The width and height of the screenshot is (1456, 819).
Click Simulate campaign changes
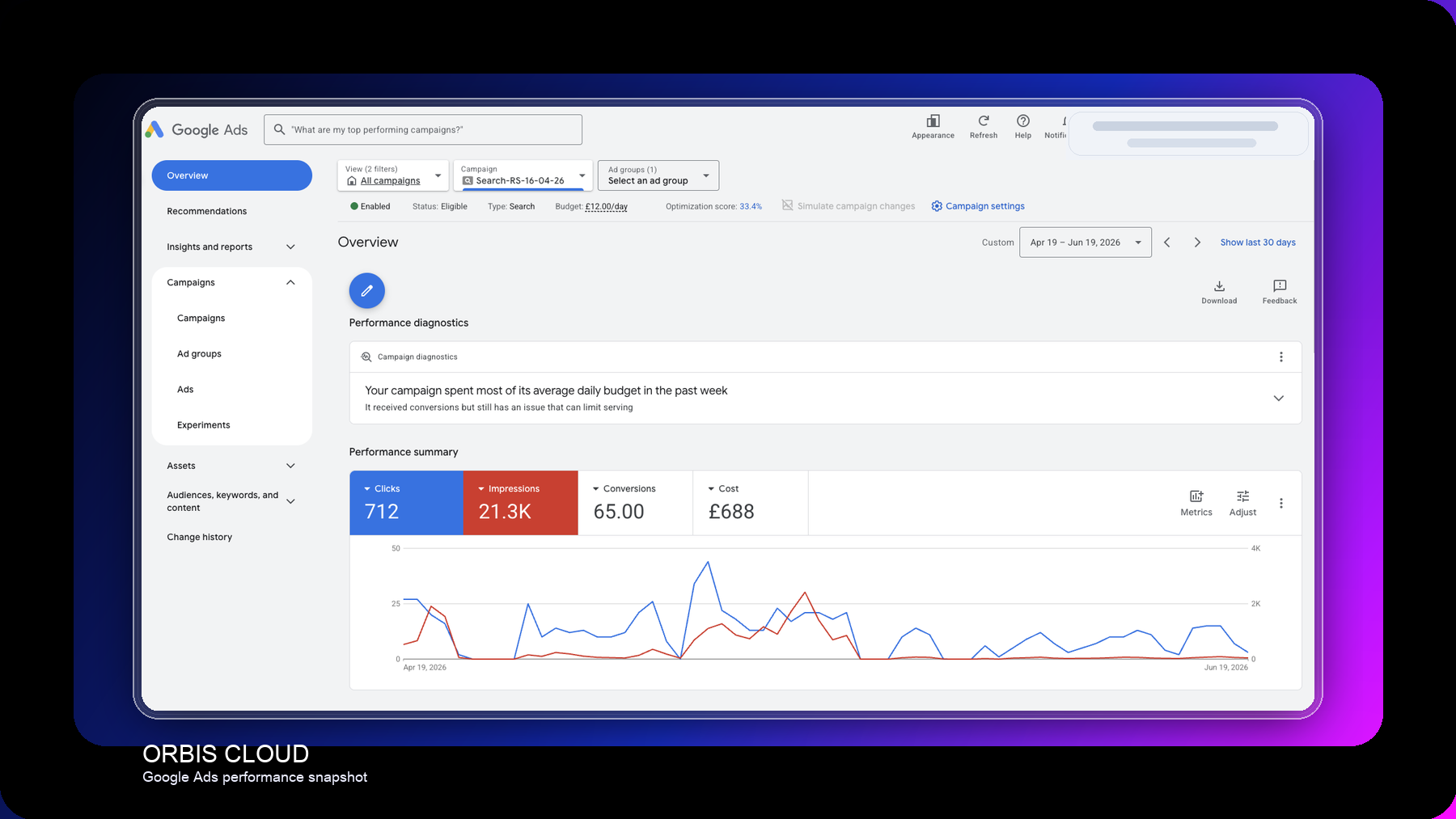tap(849, 206)
